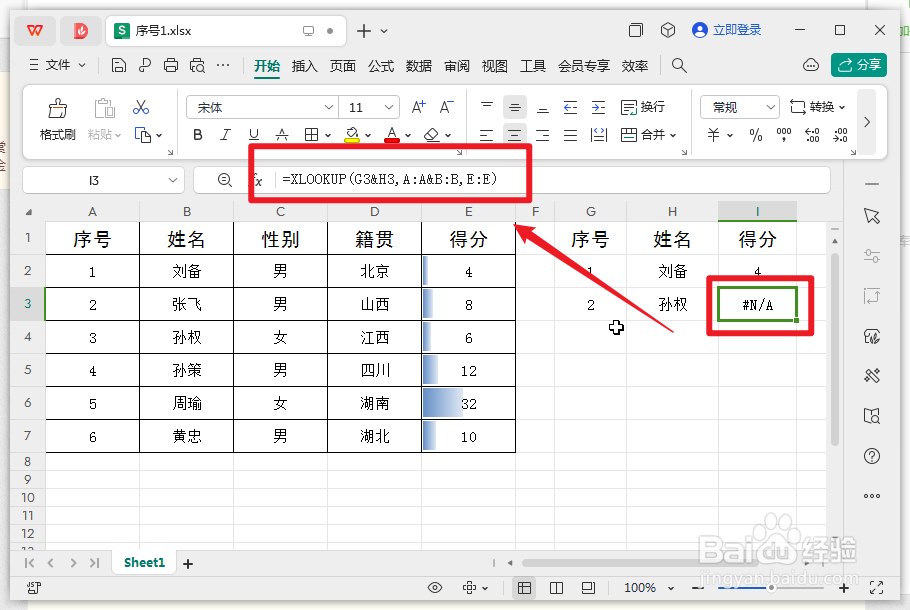Toggle bold formatting
Viewport: 910px width, 610px height.
pos(197,134)
